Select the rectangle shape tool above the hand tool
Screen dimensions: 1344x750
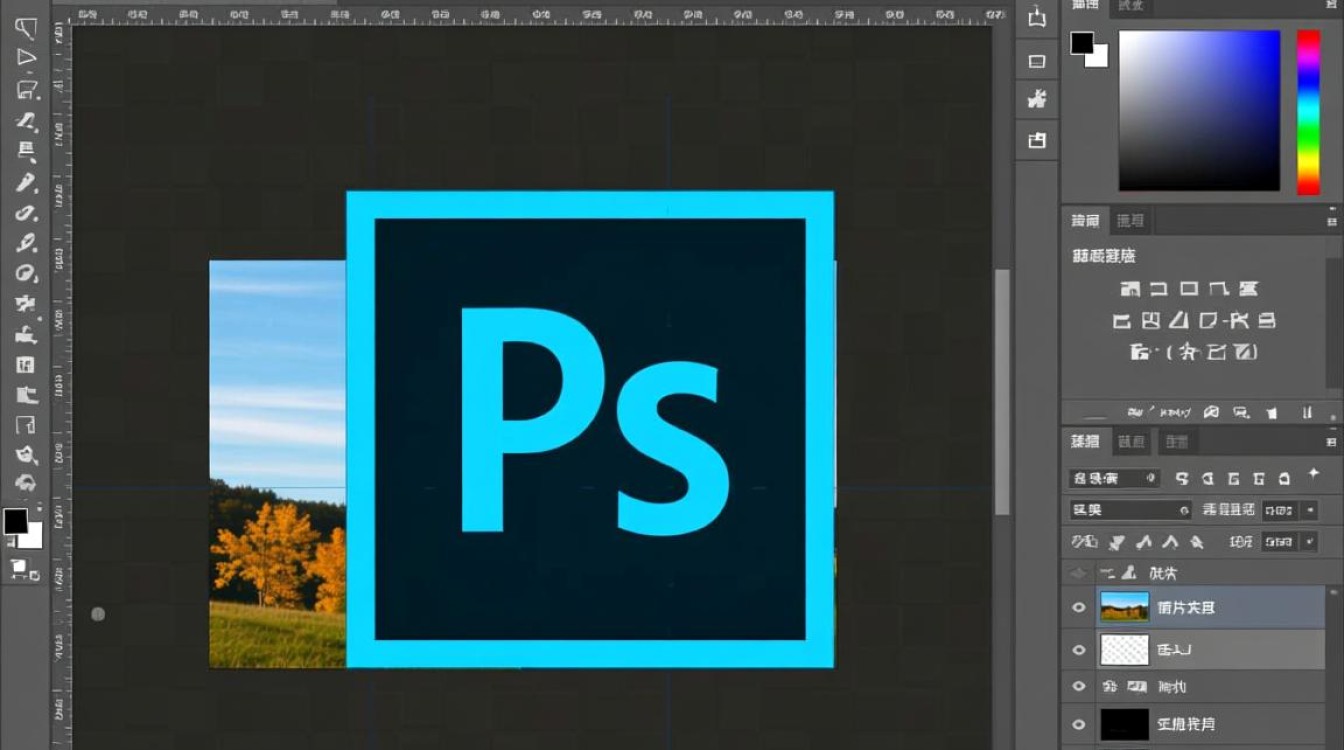(26, 425)
